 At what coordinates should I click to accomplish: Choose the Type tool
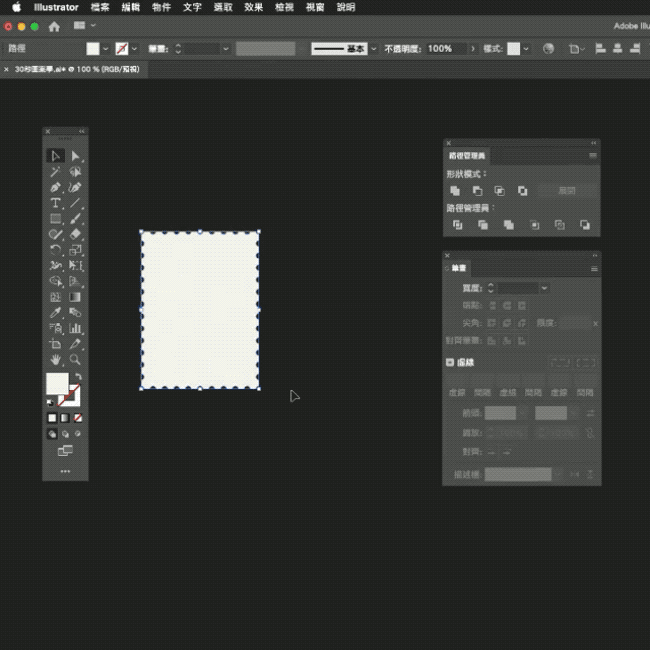(x=56, y=203)
